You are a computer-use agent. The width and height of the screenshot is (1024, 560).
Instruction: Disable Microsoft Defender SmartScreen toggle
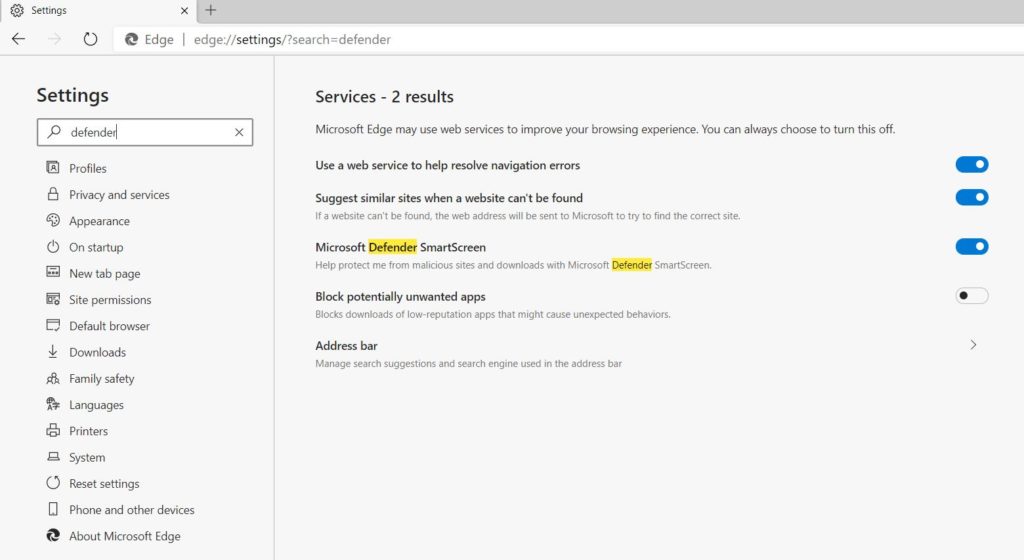tap(972, 246)
